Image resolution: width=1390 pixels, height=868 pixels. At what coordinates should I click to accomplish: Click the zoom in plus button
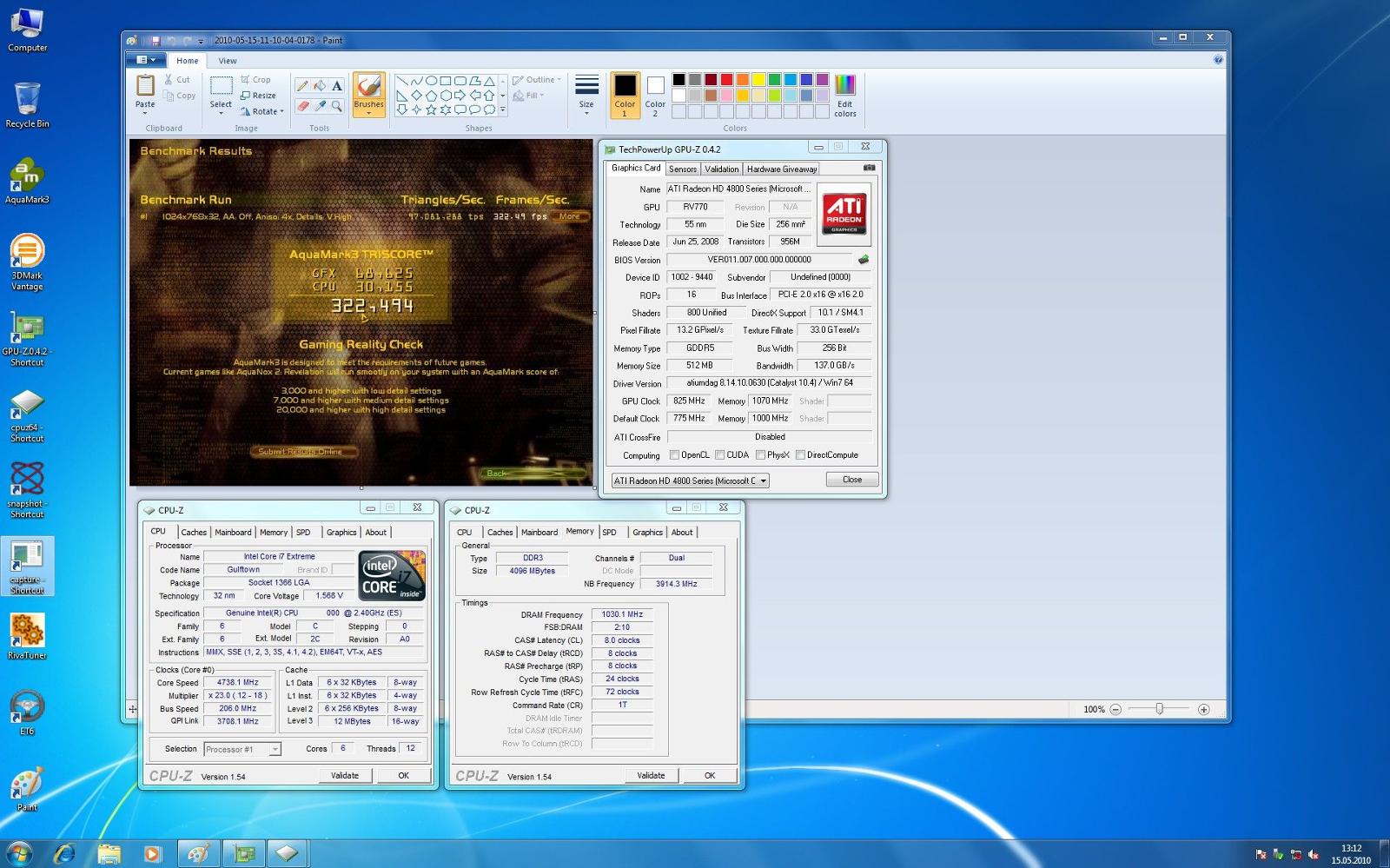click(x=1204, y=709)
